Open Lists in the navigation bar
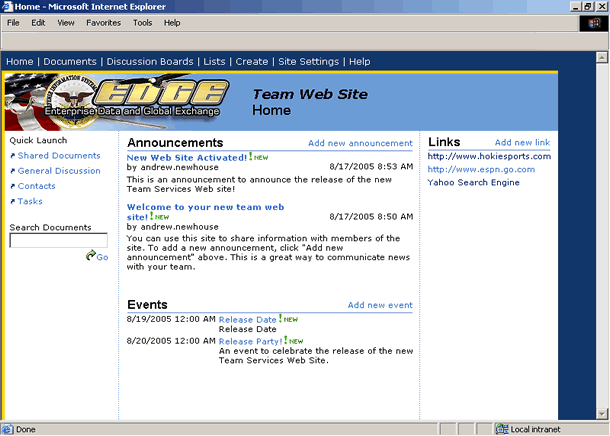 (214, 61)
